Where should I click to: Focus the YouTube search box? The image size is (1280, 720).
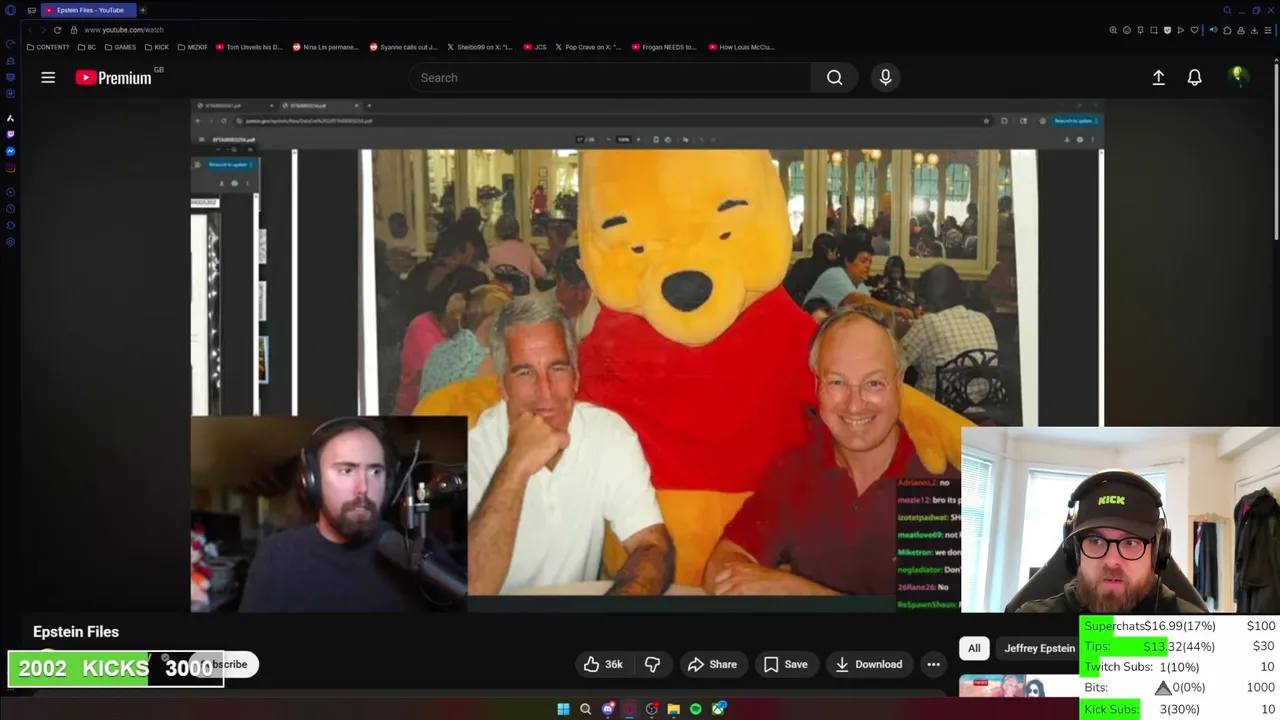610,77
